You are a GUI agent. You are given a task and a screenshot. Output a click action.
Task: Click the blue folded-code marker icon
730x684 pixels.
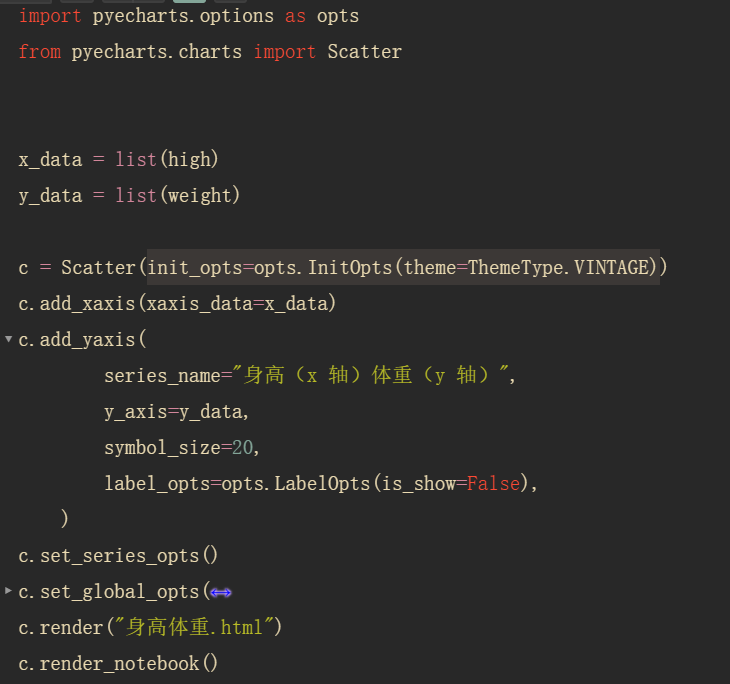(x=221, y=592)
